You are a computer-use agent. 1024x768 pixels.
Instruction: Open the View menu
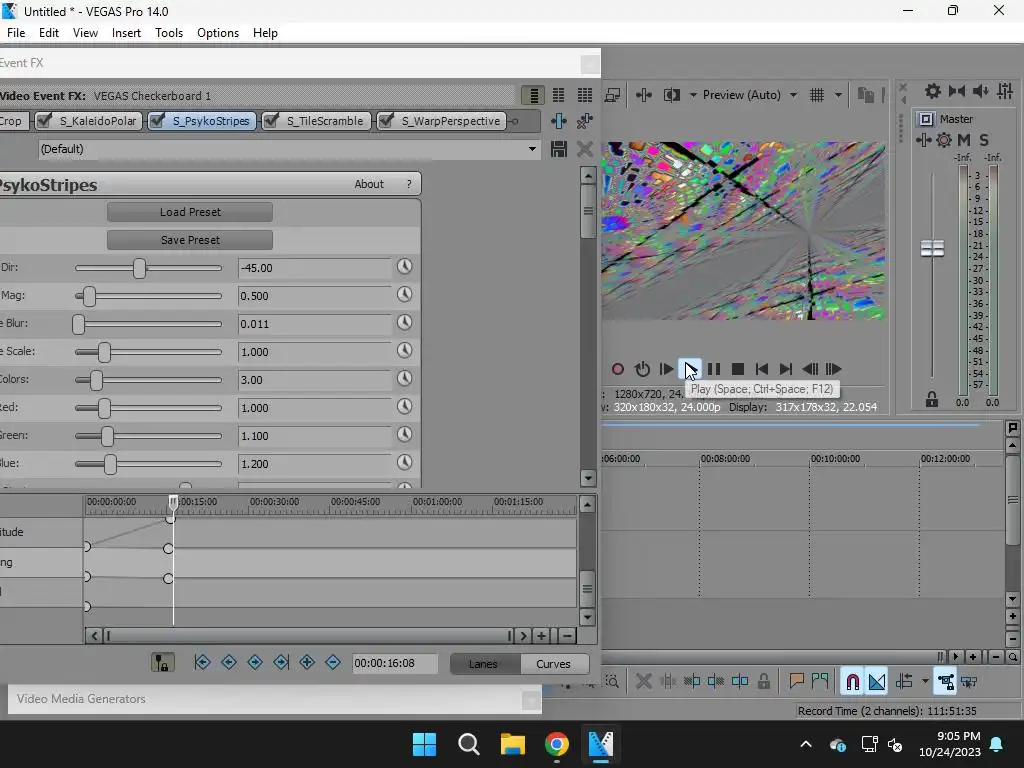(x=85, y=33)
